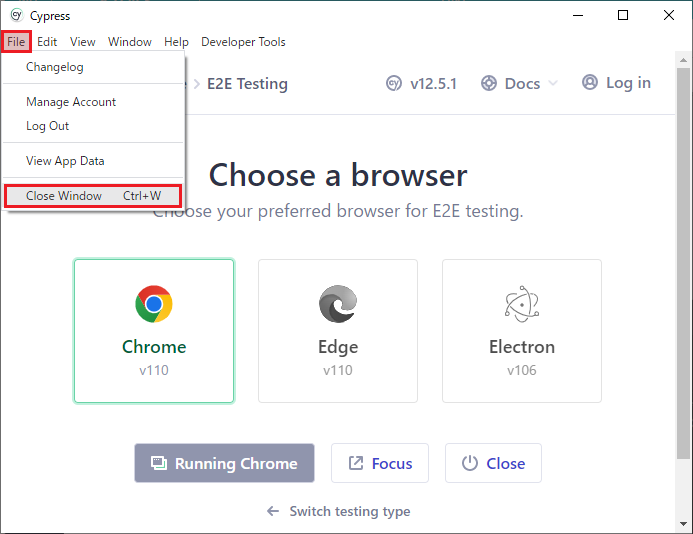This screenshot has width=693, height=534.
Task: Click the Docs lifebuoy icon
Action: coord(489,83)
